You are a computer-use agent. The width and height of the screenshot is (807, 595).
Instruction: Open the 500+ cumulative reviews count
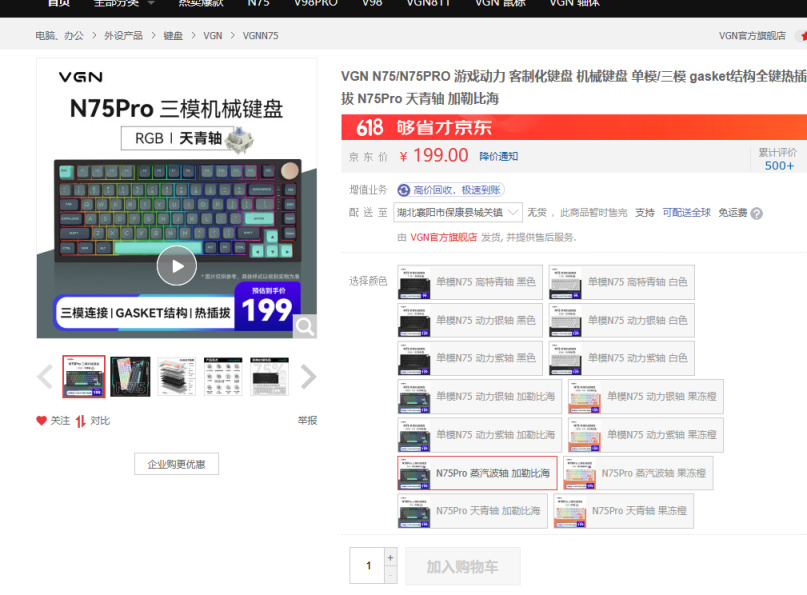779,166
